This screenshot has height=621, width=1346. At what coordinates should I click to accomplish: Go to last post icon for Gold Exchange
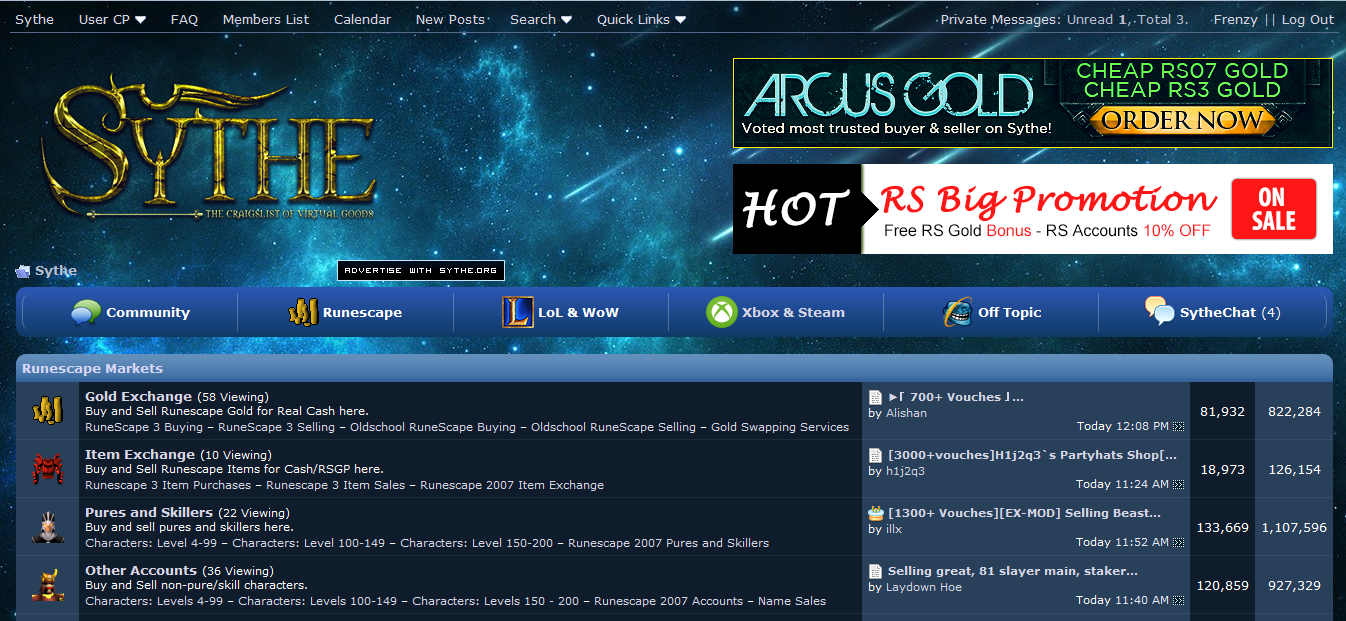1178,427
